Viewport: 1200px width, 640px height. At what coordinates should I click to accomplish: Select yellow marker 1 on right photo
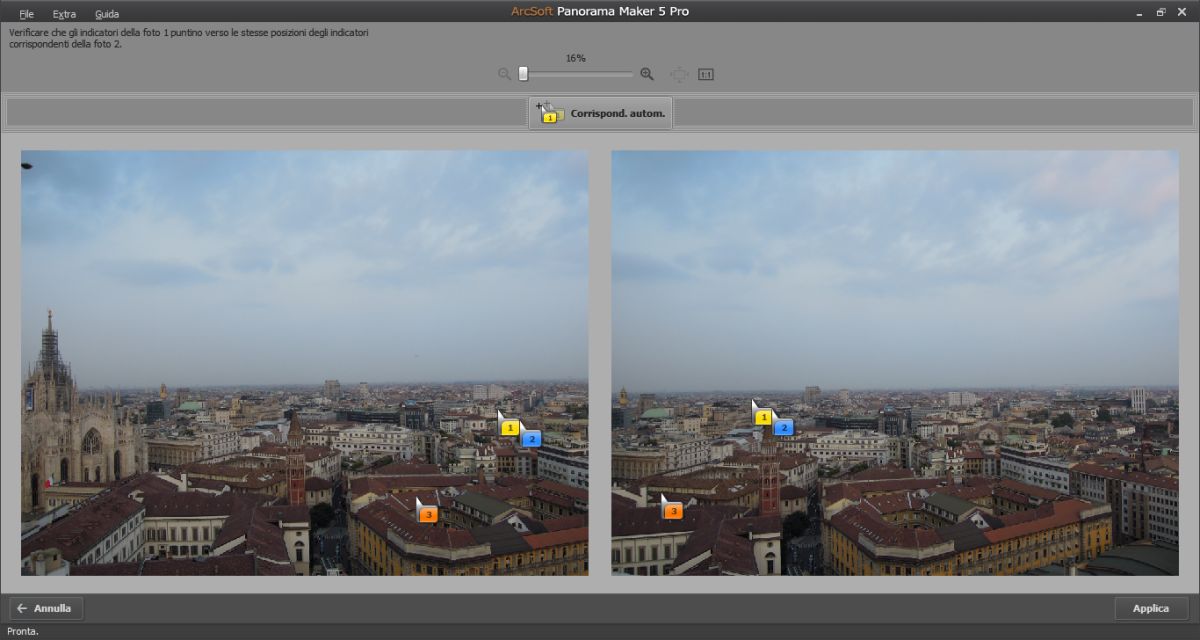coord(763,416)
